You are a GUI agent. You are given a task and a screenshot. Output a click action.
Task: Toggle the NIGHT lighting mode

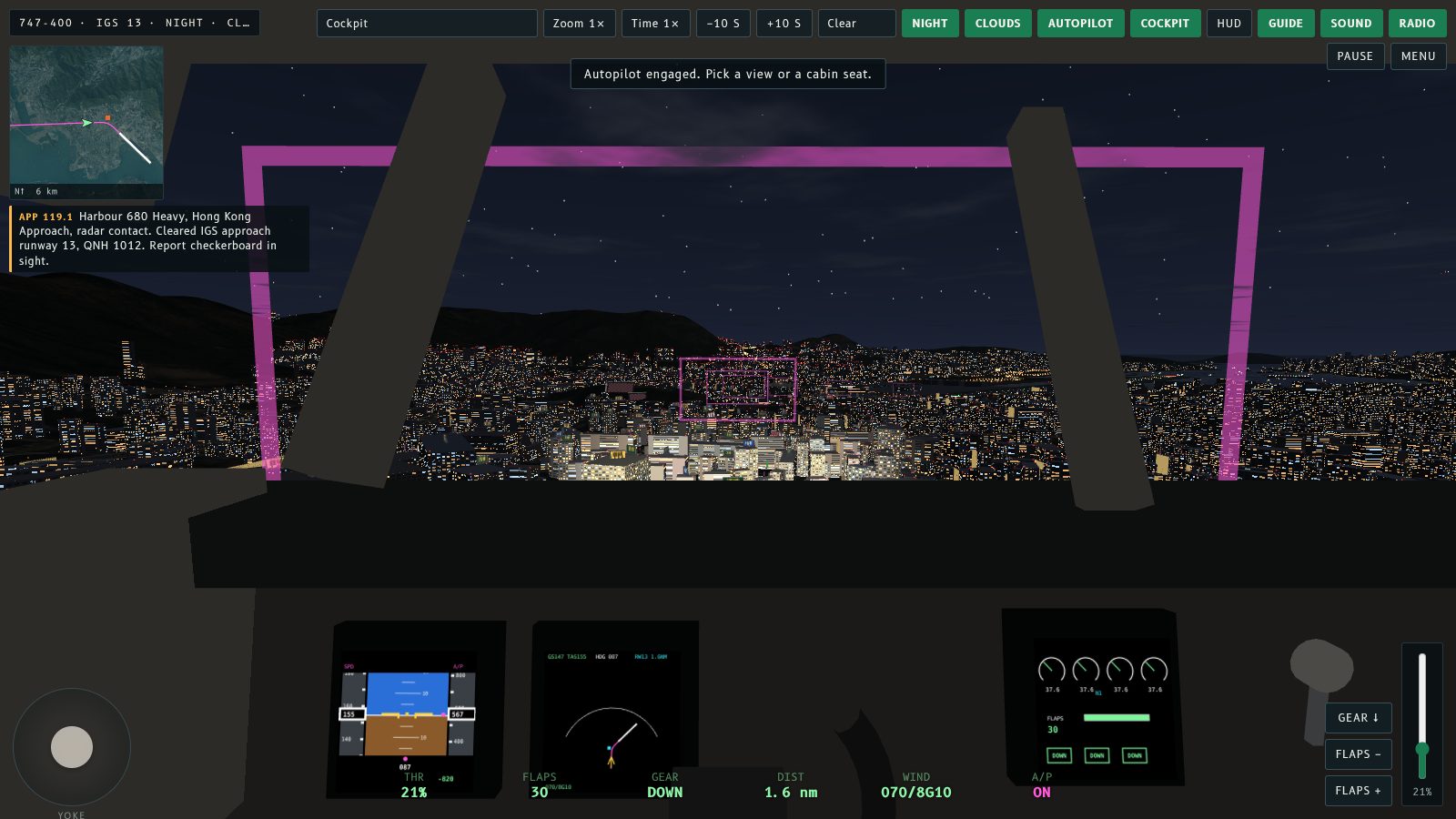[x=929, y=23]
